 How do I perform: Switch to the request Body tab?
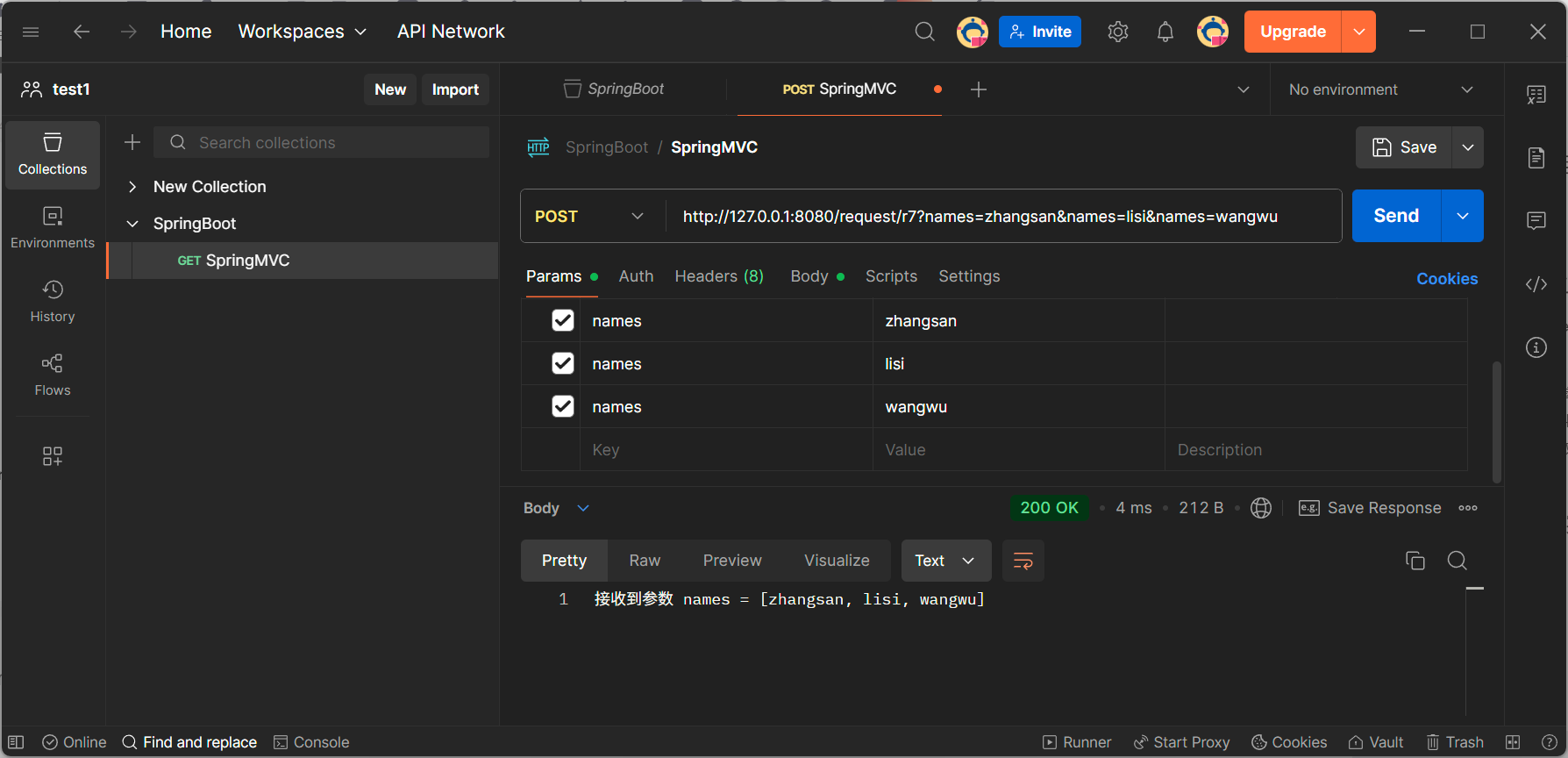click(817, 276)
